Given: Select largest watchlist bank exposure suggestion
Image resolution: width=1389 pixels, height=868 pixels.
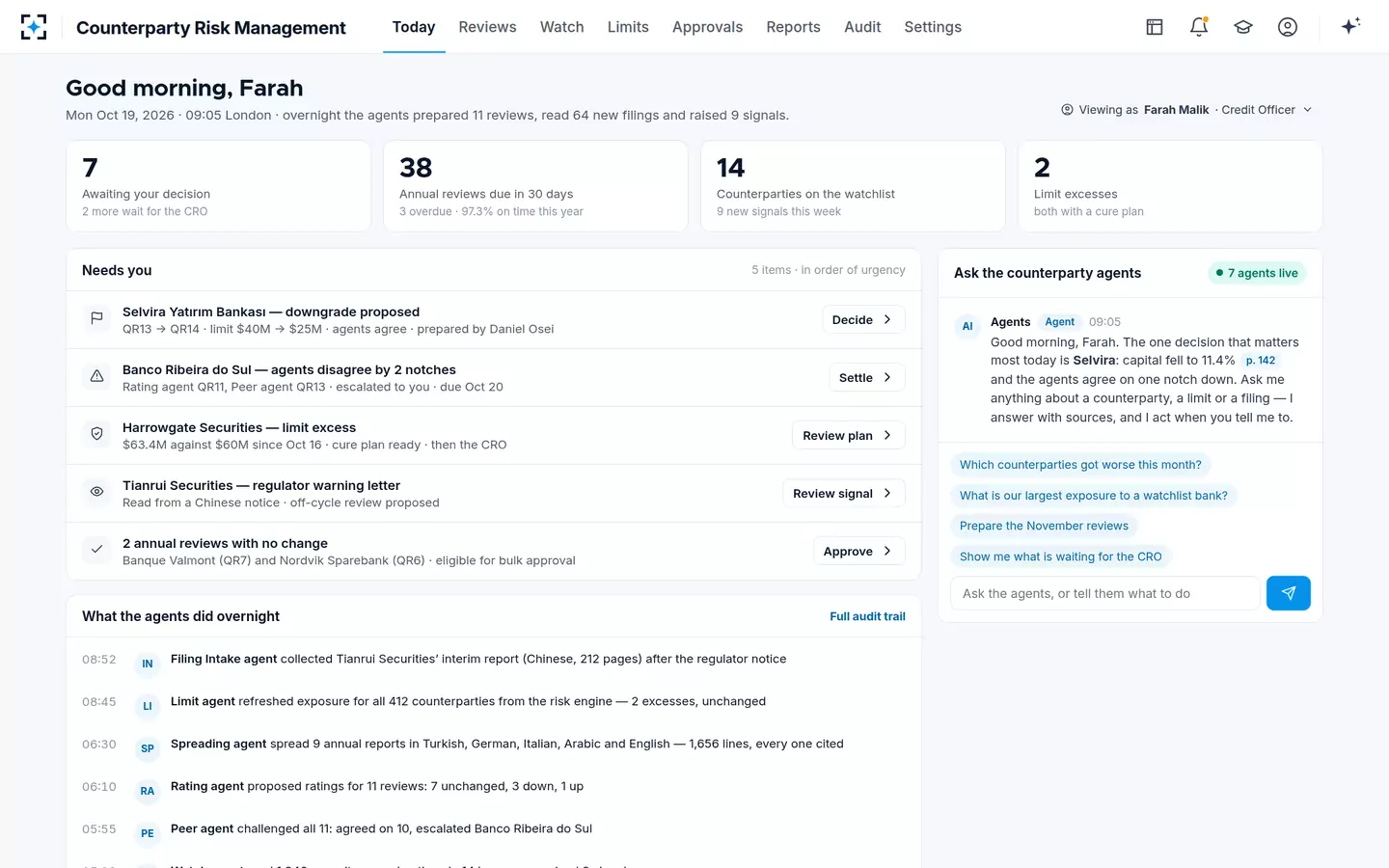Looking at the screenshot, I should [1094, 496].
